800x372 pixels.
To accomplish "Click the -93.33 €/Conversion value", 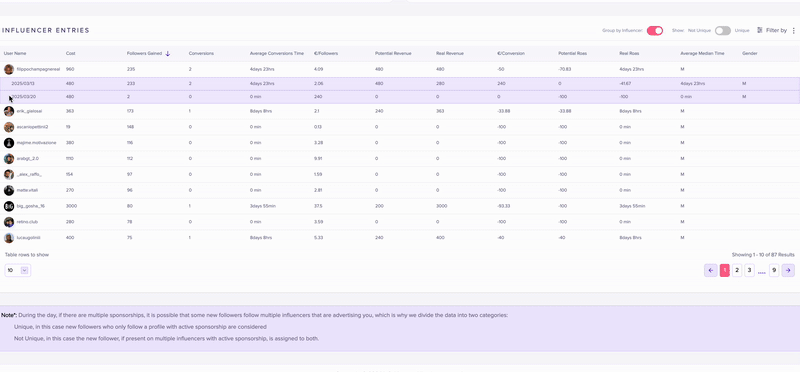I will point(503,206).
